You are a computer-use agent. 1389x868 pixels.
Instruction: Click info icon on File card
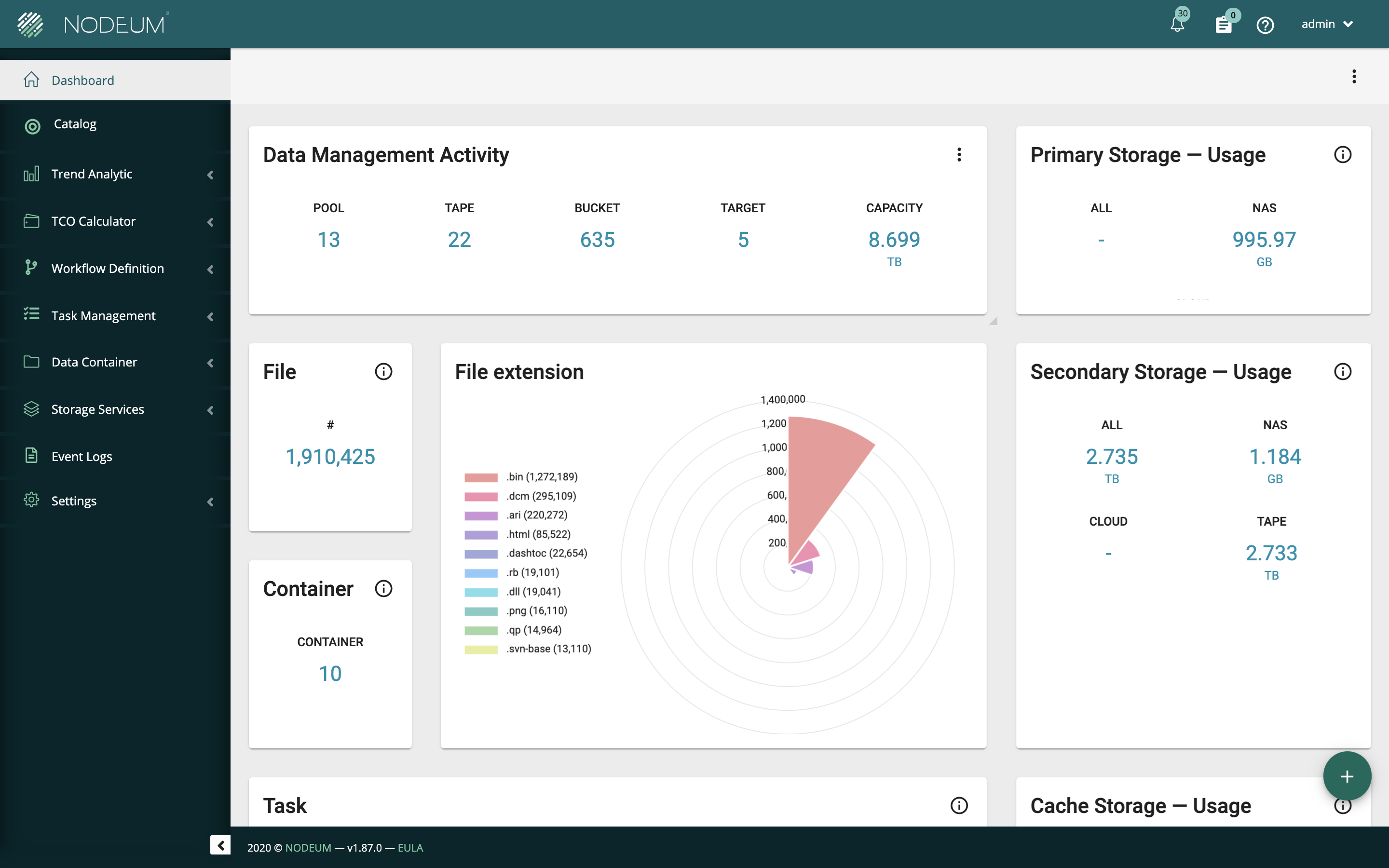pos(383,371)
